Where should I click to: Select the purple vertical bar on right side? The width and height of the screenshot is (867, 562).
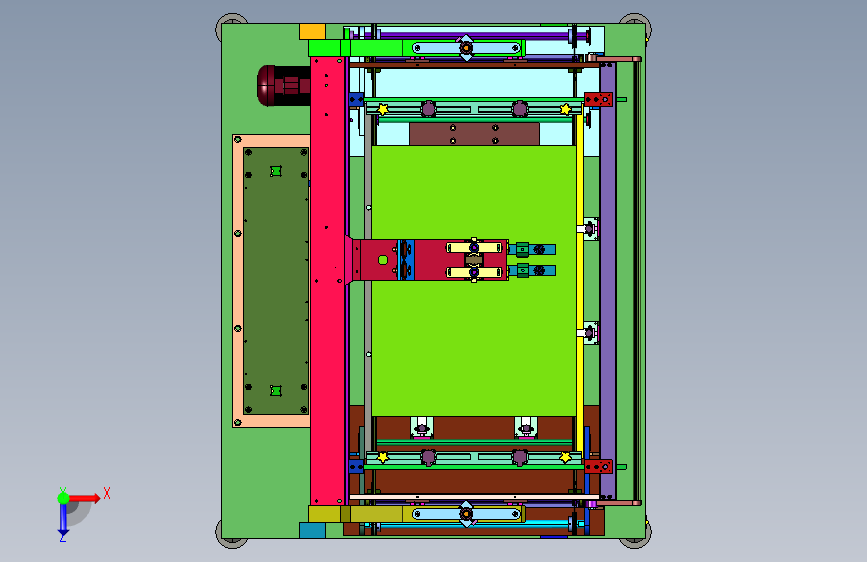coord(608,280)
